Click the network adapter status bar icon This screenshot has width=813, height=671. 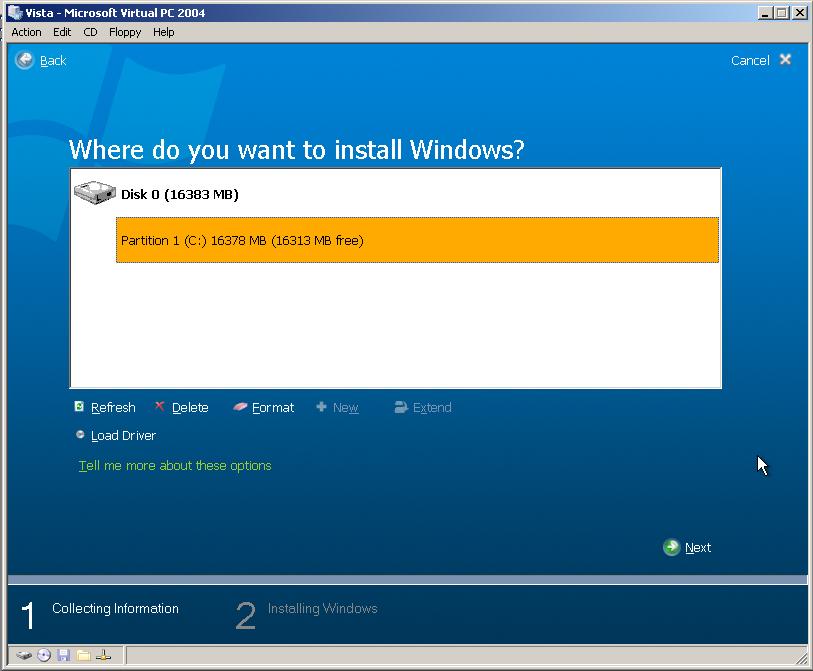103,655
